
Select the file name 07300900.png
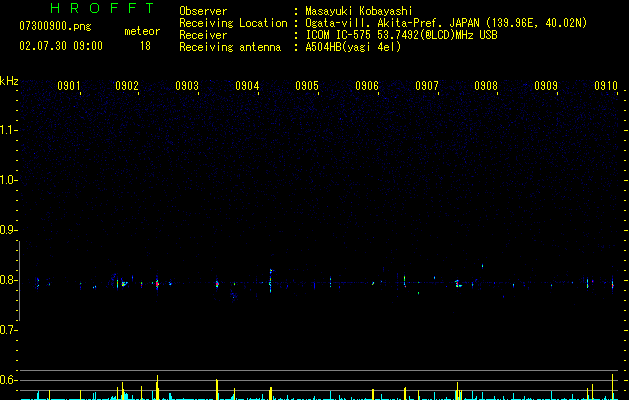pos(55,27)
